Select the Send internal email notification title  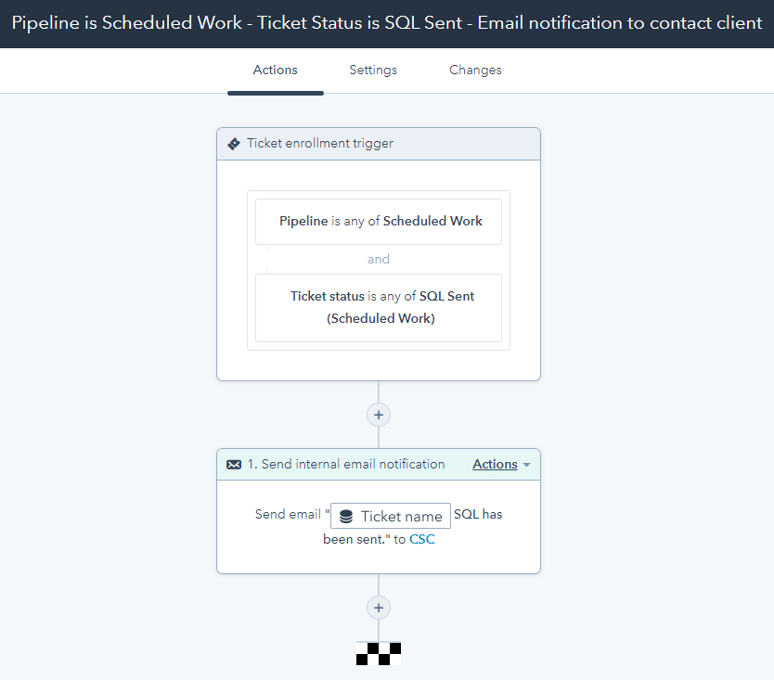pyautogui.click(x=345, y=465)
